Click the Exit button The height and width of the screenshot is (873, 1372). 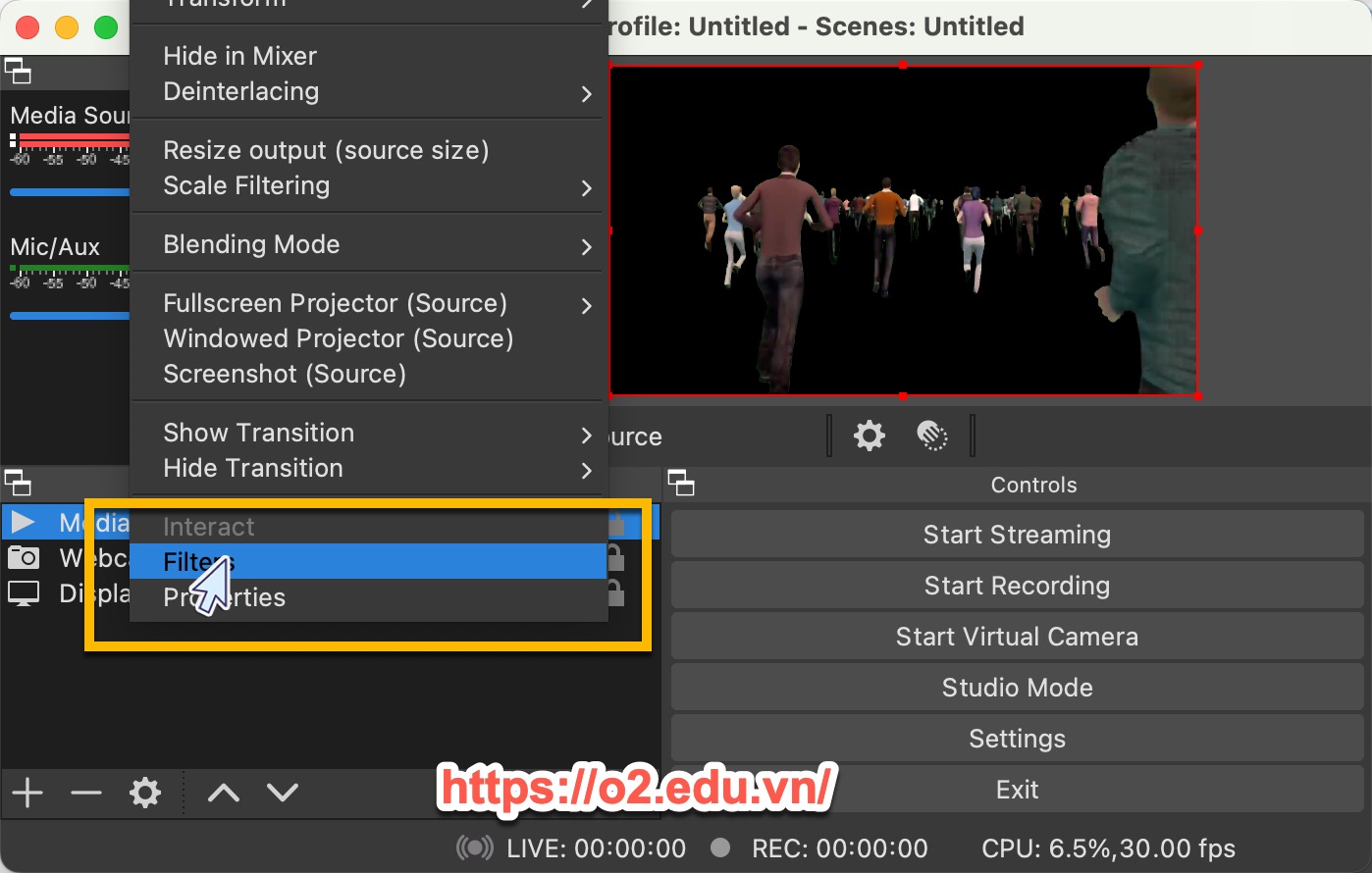1017,790
